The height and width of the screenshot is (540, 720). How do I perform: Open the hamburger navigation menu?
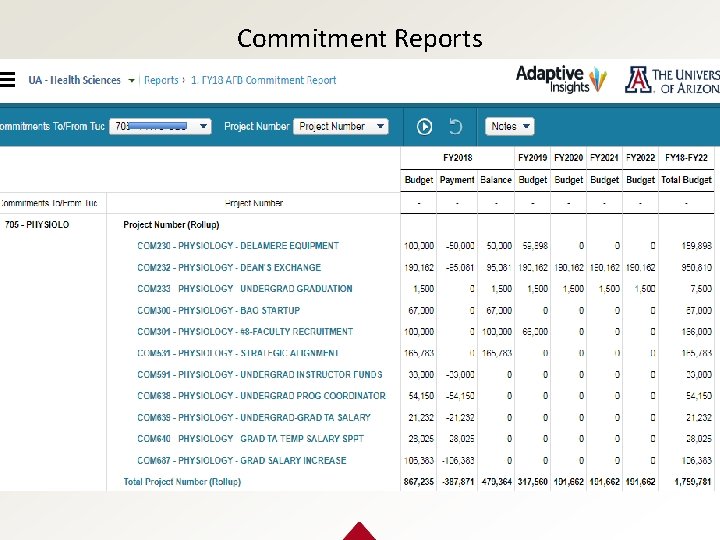coord(7,79)
